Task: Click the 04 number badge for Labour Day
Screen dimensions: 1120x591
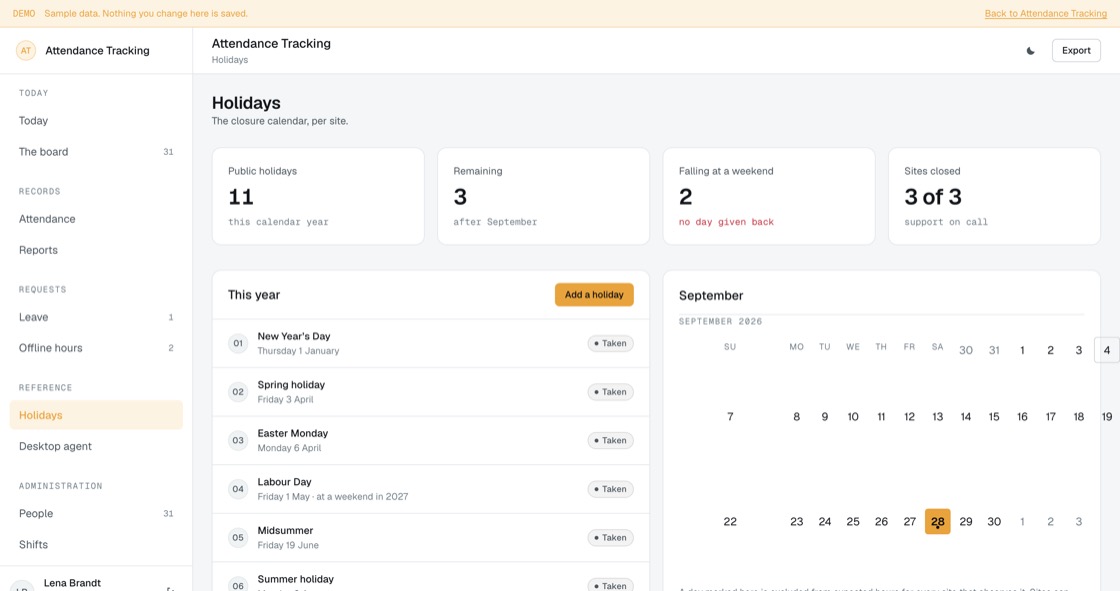Action: tap(238, 490)
